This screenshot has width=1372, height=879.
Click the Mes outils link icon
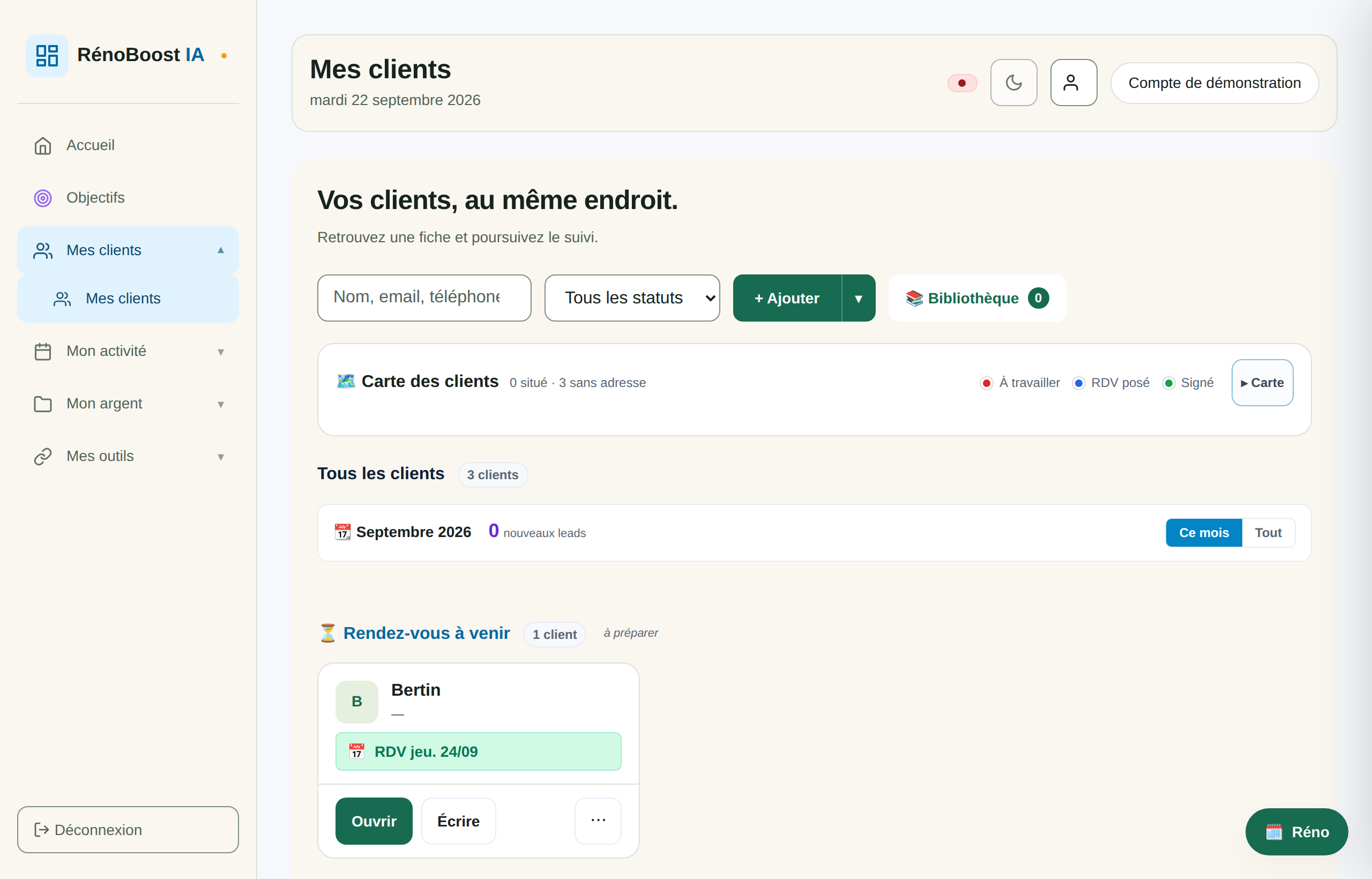click(43, 457)
